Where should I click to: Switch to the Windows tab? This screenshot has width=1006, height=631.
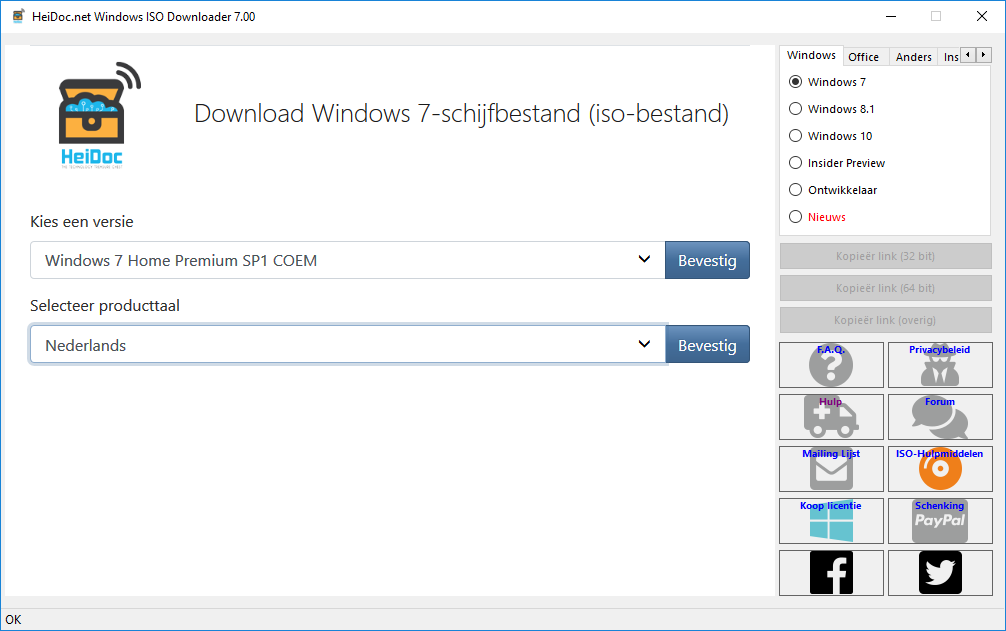coord(811,55)
